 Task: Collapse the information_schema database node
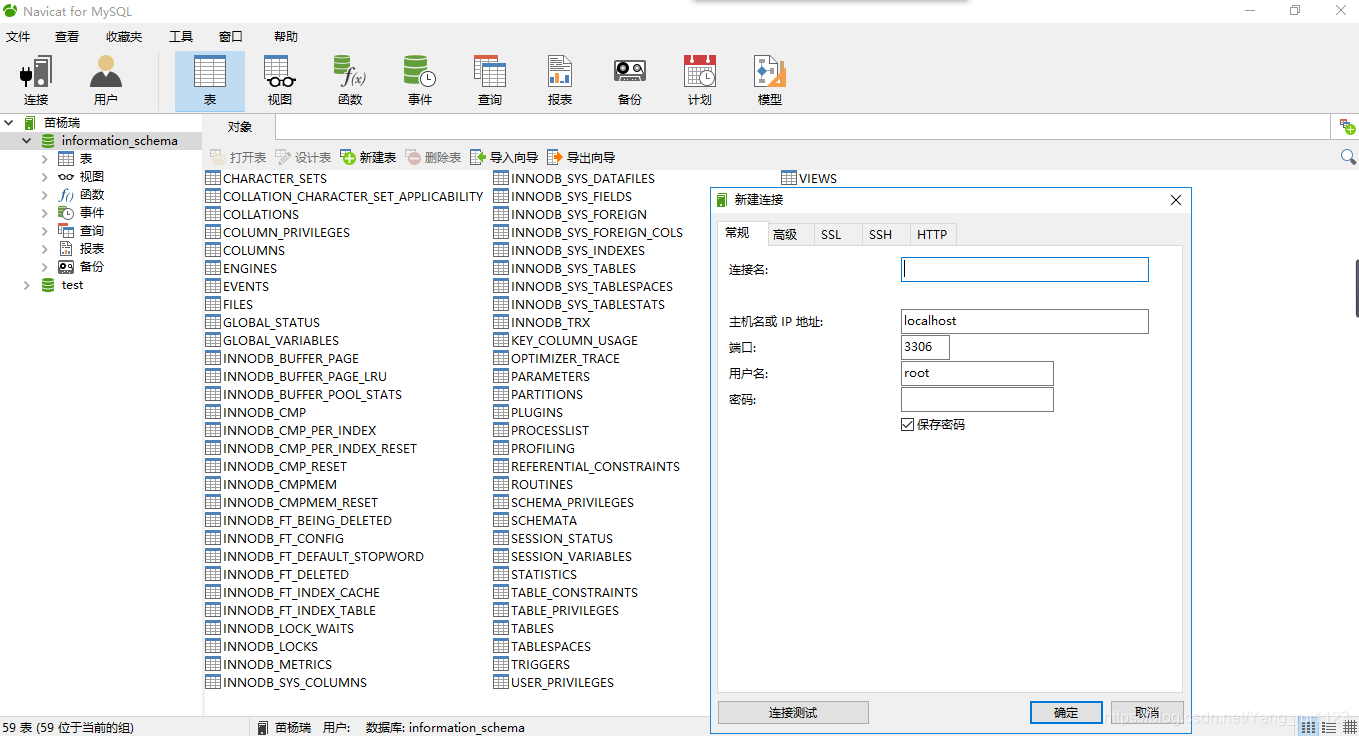[x=27, y=141]
